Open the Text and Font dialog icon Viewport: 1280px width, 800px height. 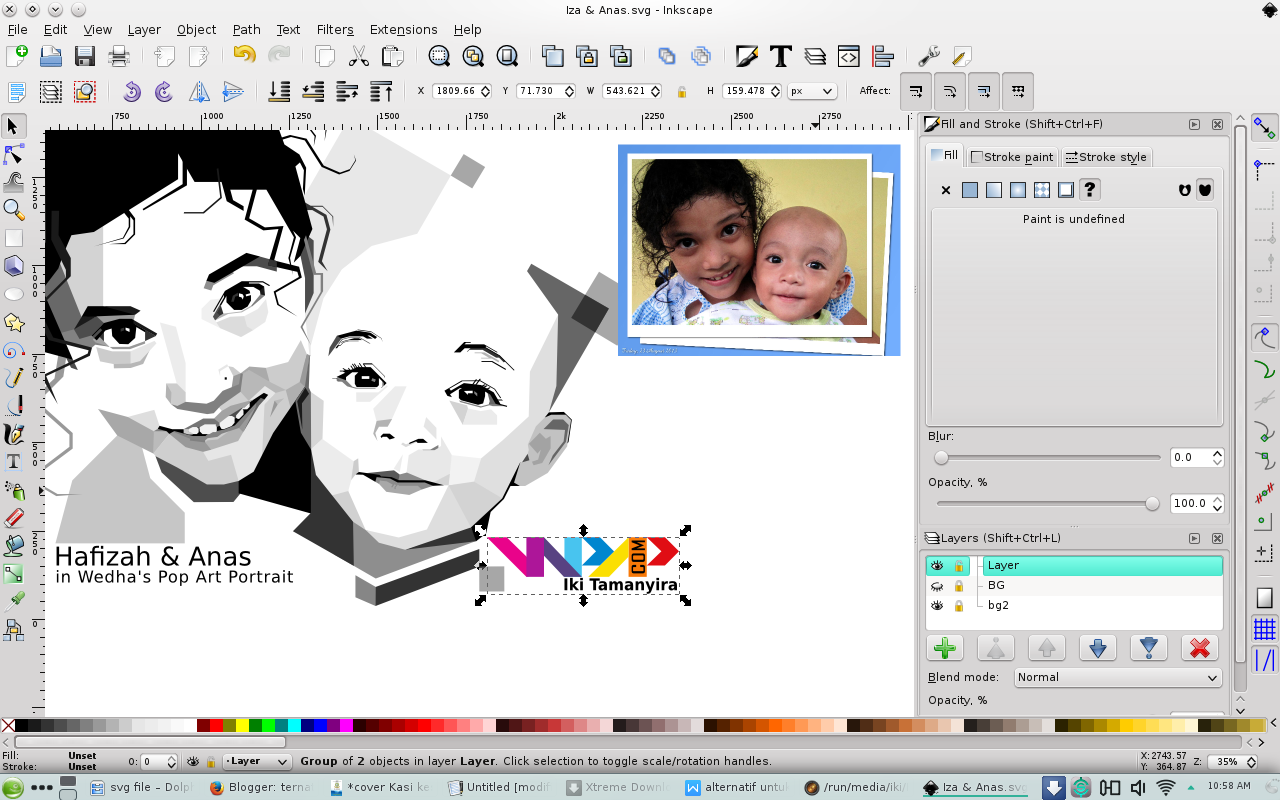point(780,57)
